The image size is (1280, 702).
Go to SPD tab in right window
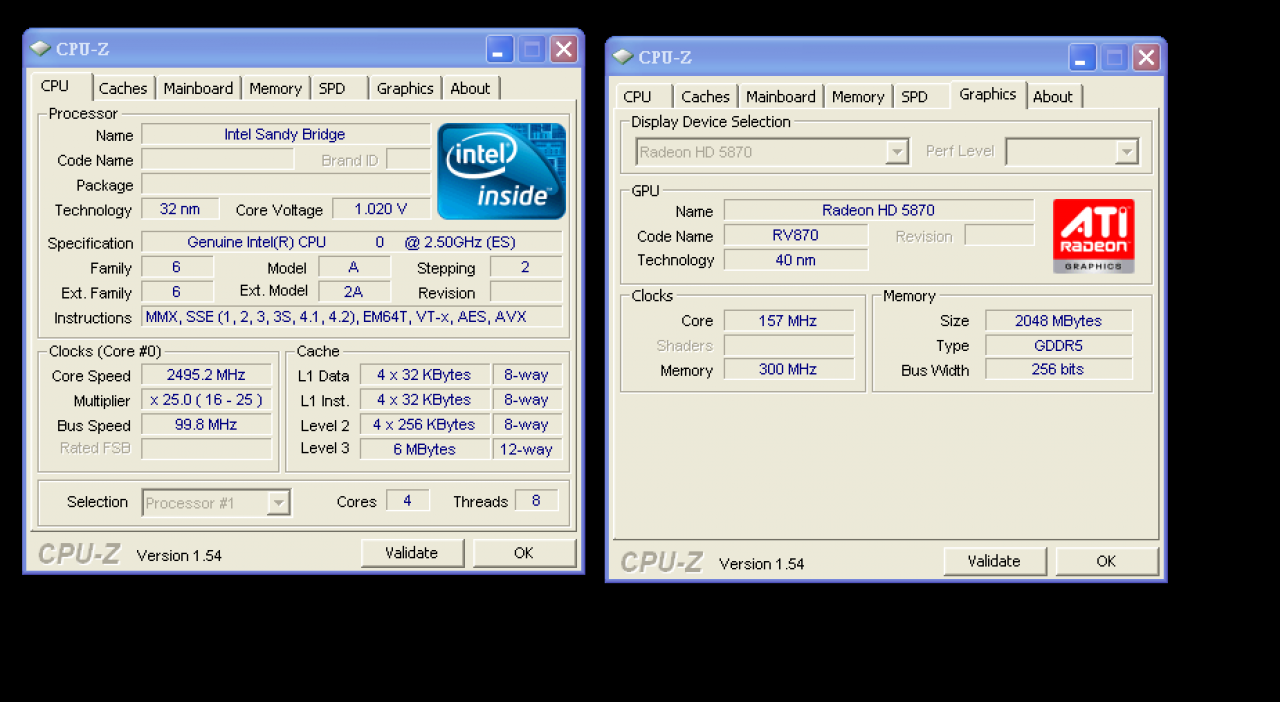click(914, 96)
